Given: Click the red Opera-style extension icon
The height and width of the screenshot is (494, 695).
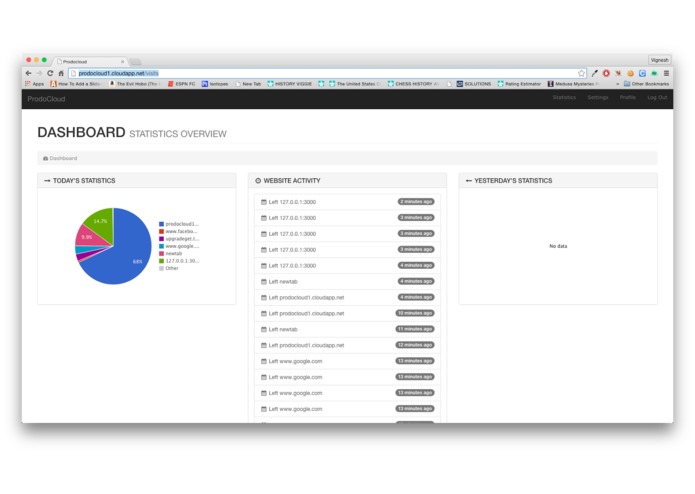Looking at the screenshot, I should [606, 73].
